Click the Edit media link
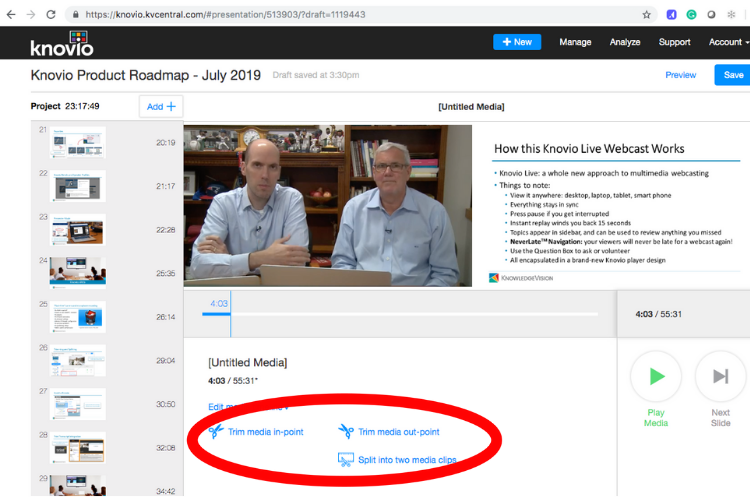Screen dimensions: 750x500 (248, 407)
